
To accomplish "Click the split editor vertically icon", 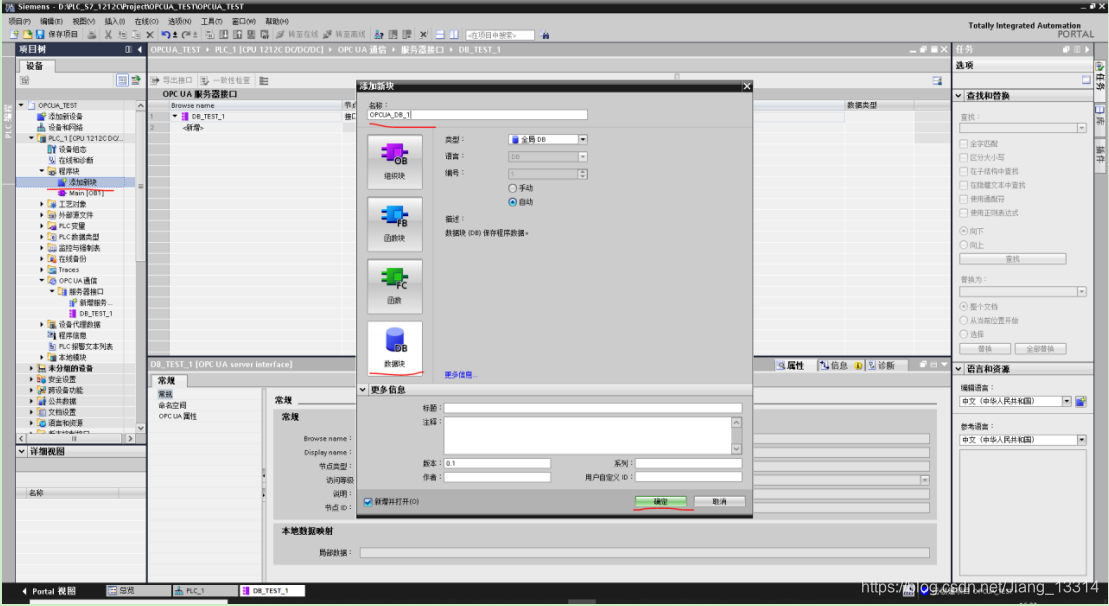I will click(453, 34).
